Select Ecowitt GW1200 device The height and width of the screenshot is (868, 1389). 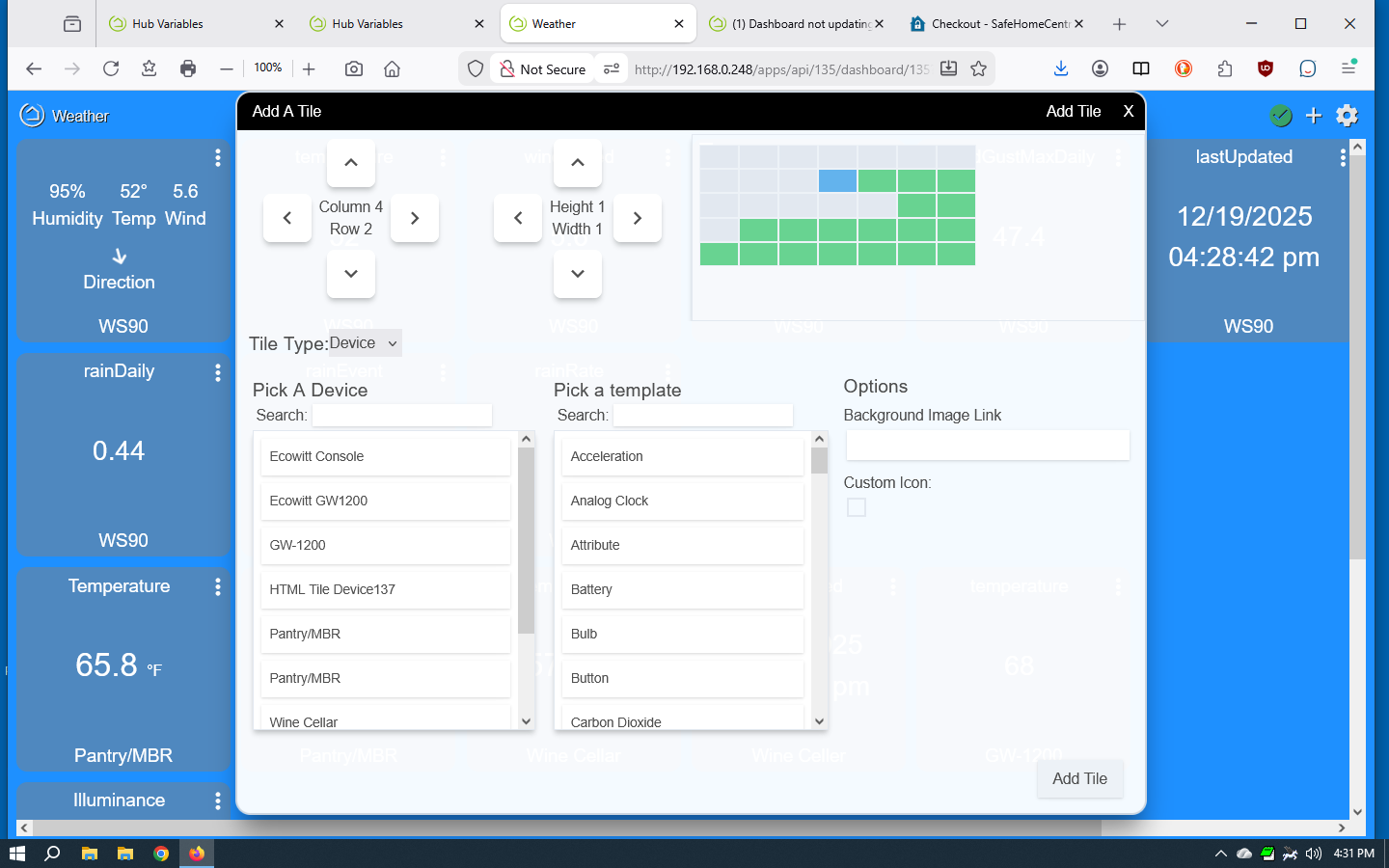[x=385, y=501]
